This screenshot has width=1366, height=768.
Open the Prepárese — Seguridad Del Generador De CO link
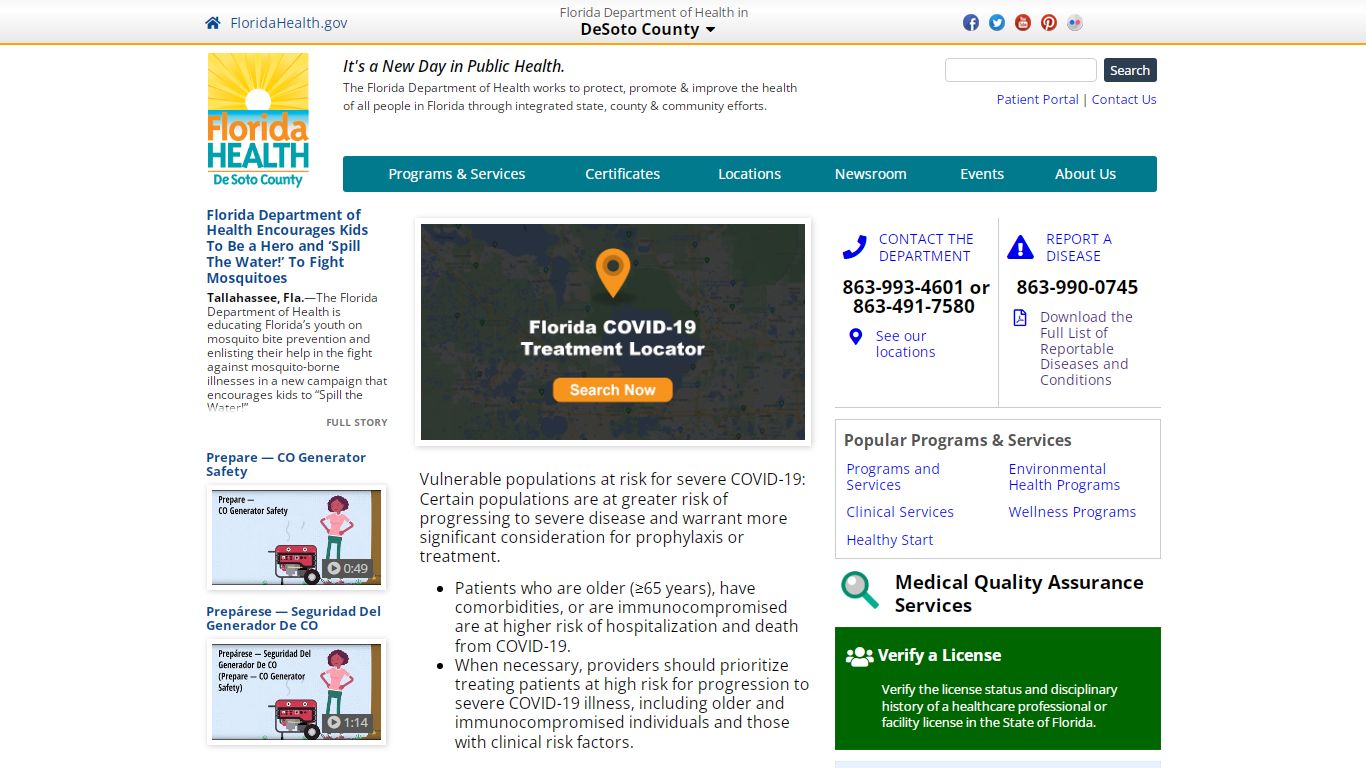click(x=293, y=618)
